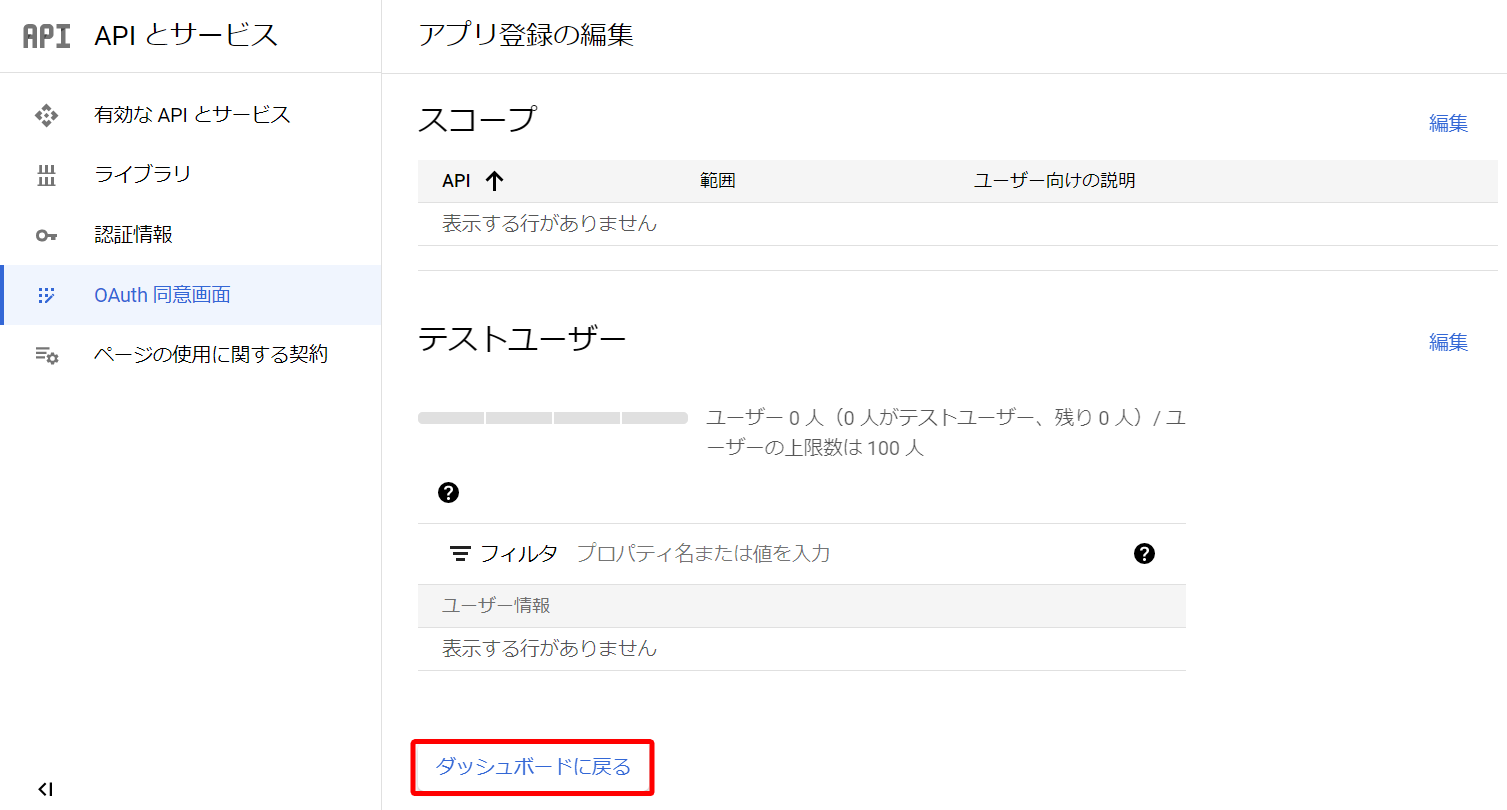
Task: Click the test user quota progress bar
Action: [x=553, y=417]
